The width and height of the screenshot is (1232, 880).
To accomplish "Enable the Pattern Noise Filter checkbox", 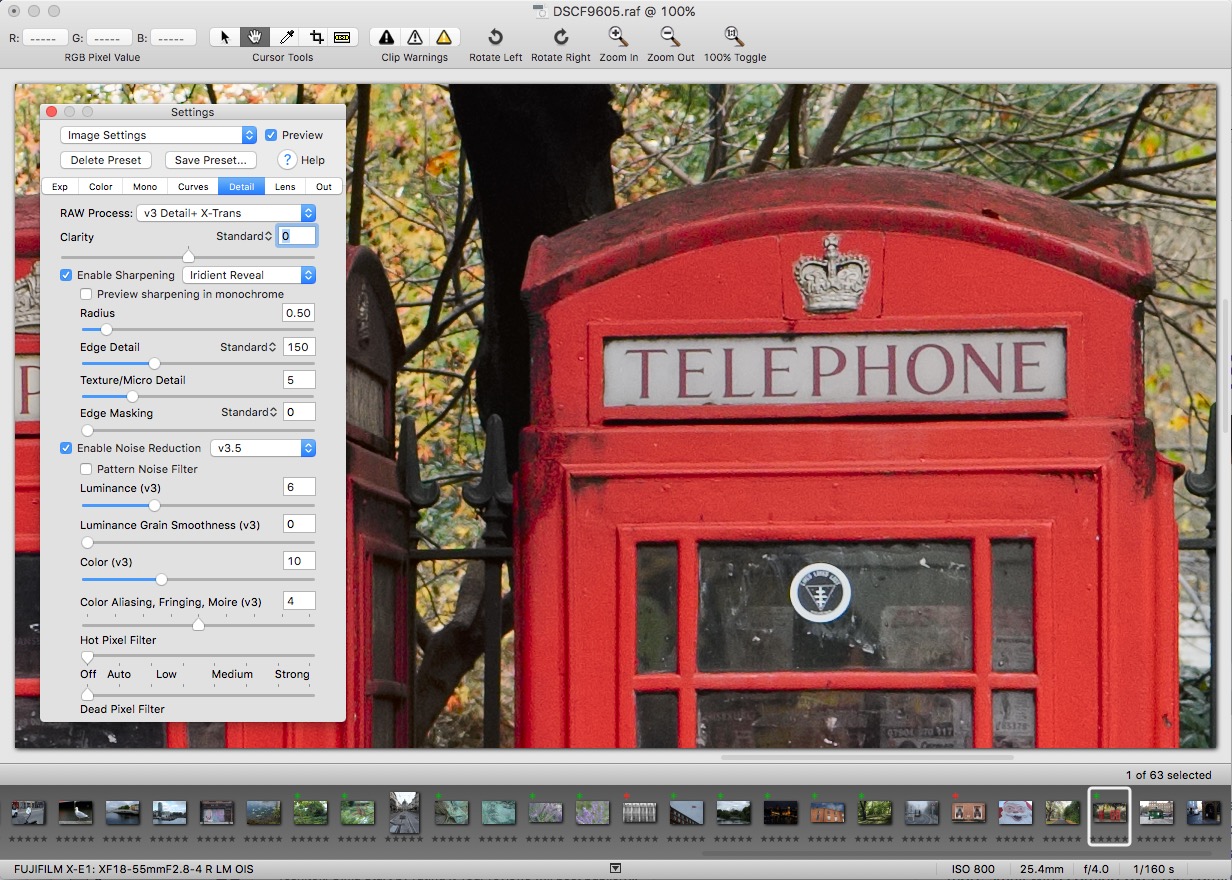I will (x=86, y=469).
